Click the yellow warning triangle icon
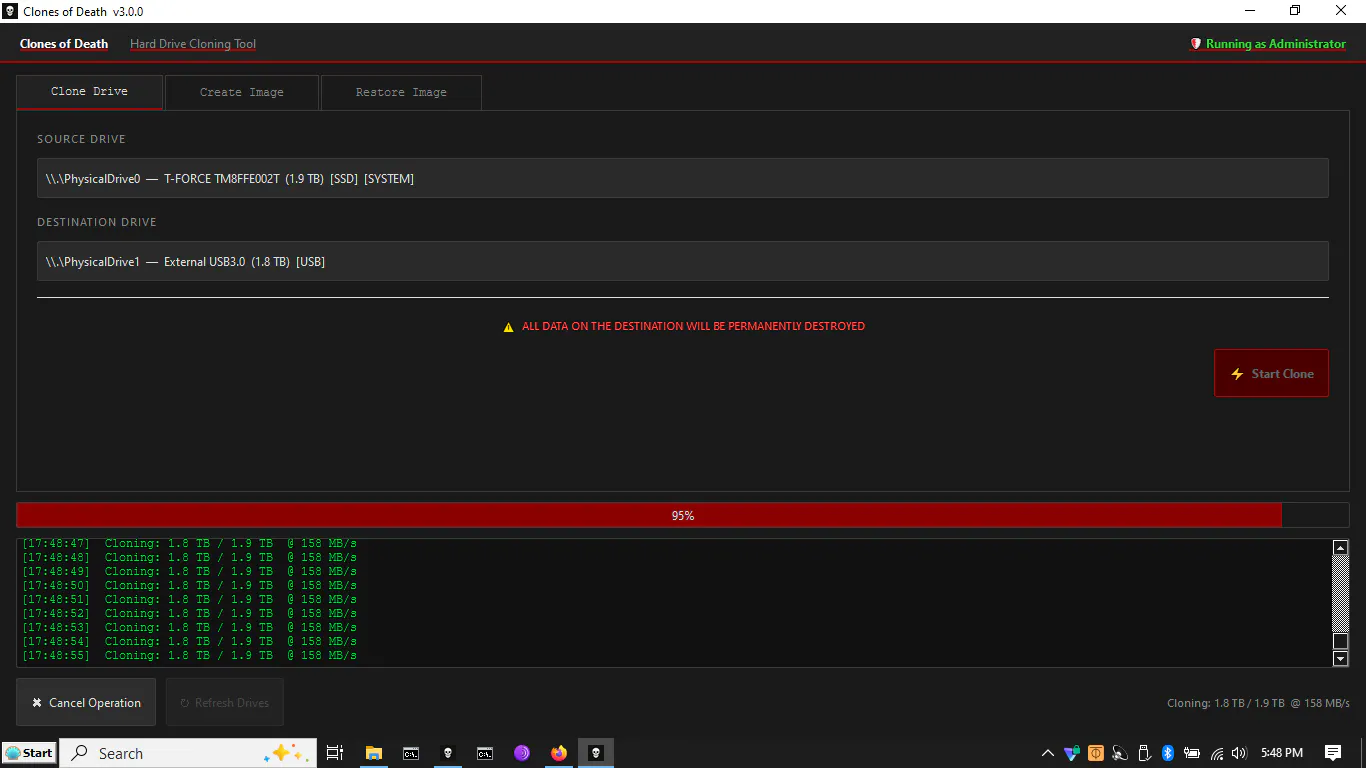Image resolution: width=1366 pixels, height=768 pixels. pyautogui.click(x=508, y=327)
